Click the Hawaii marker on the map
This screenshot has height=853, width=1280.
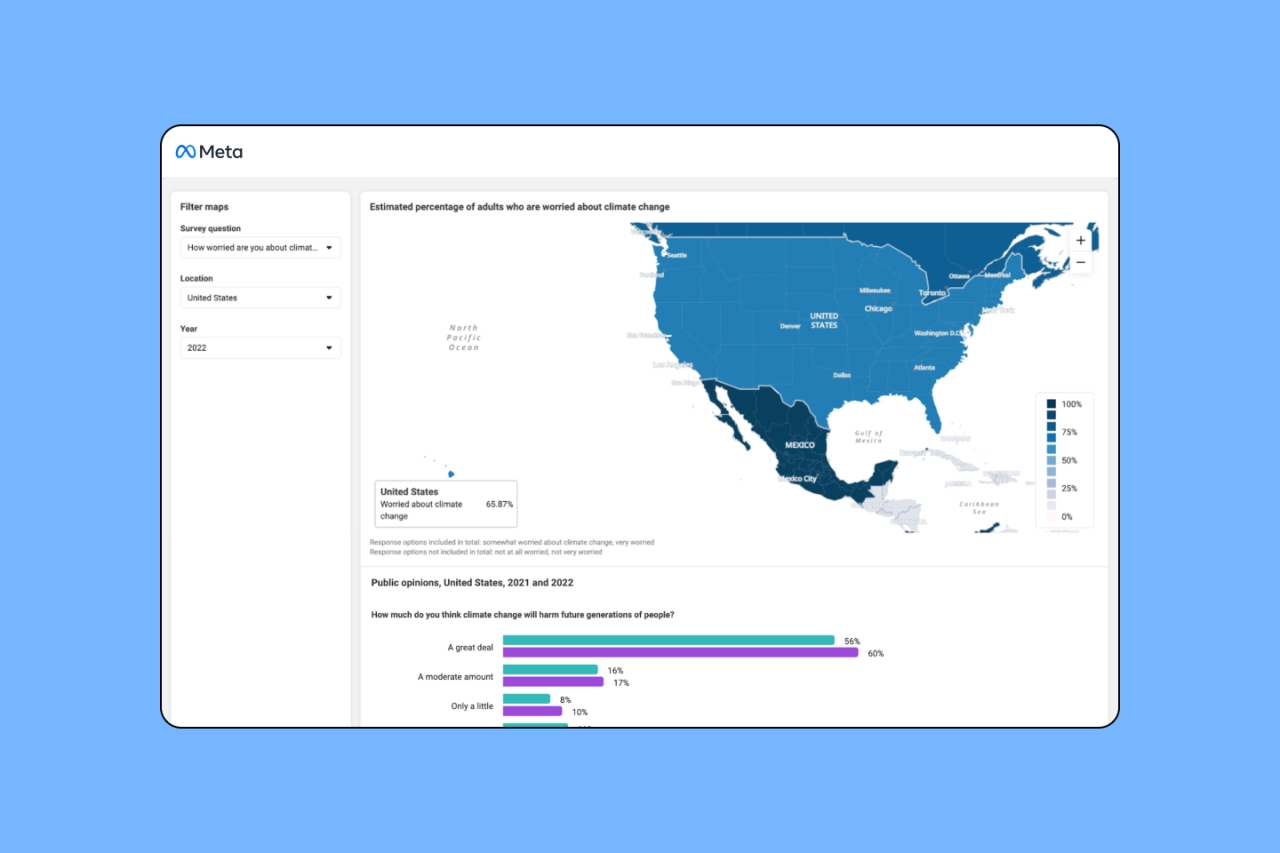(x=451, y=474)
